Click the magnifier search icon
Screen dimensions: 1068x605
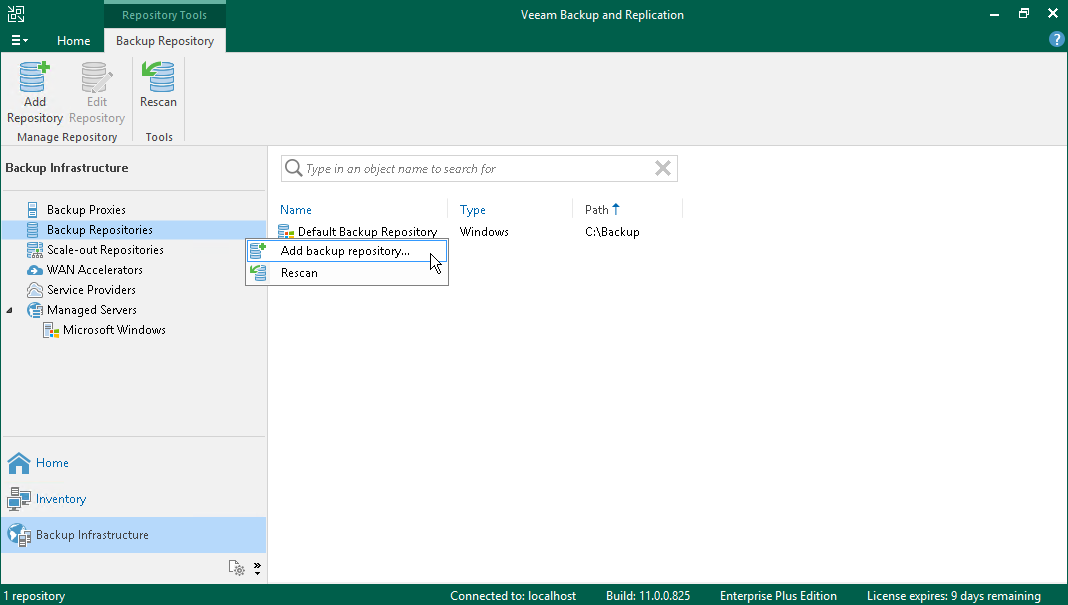click(293, 168)
